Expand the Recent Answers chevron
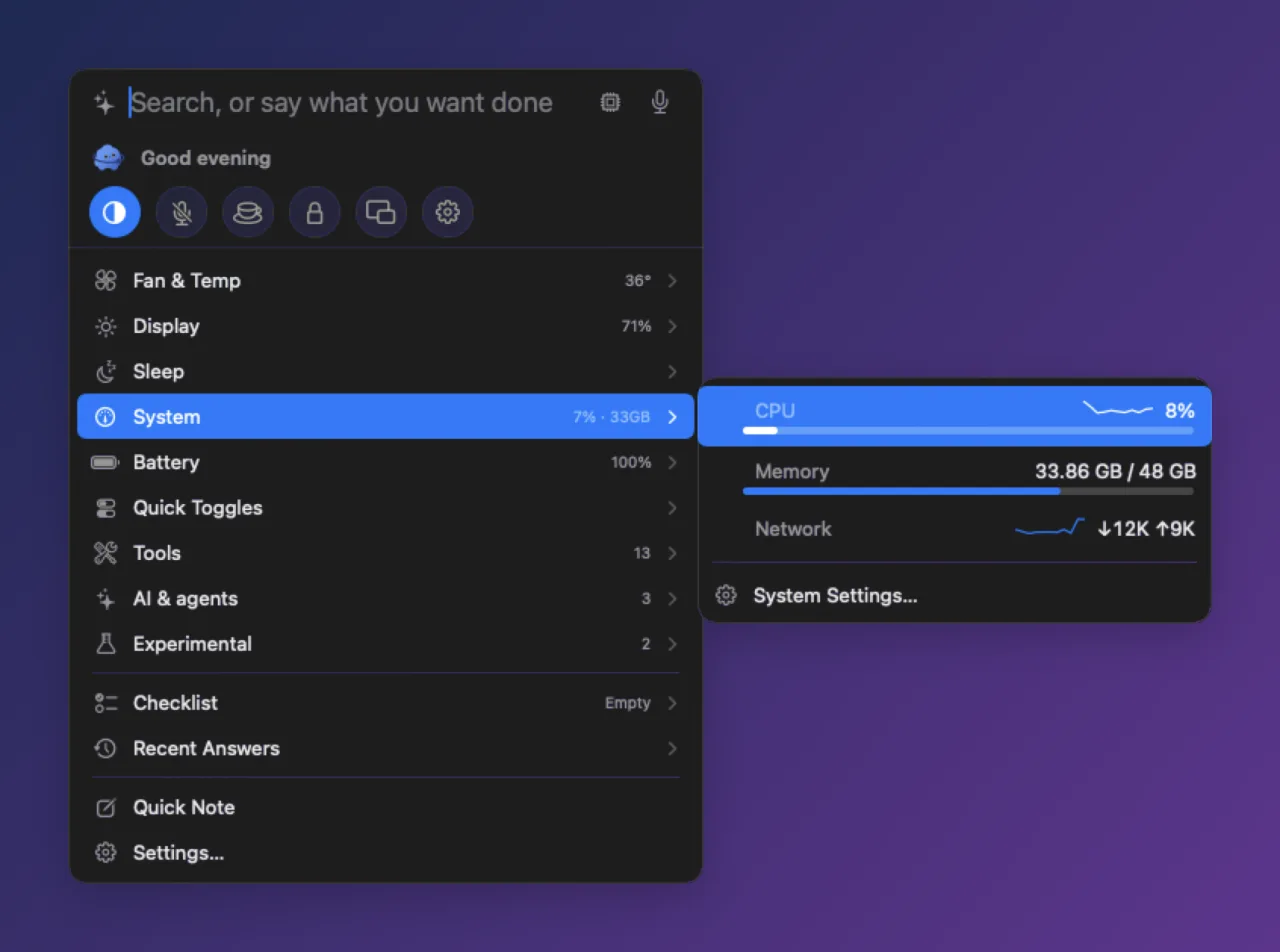 click(x=672, y=749)
